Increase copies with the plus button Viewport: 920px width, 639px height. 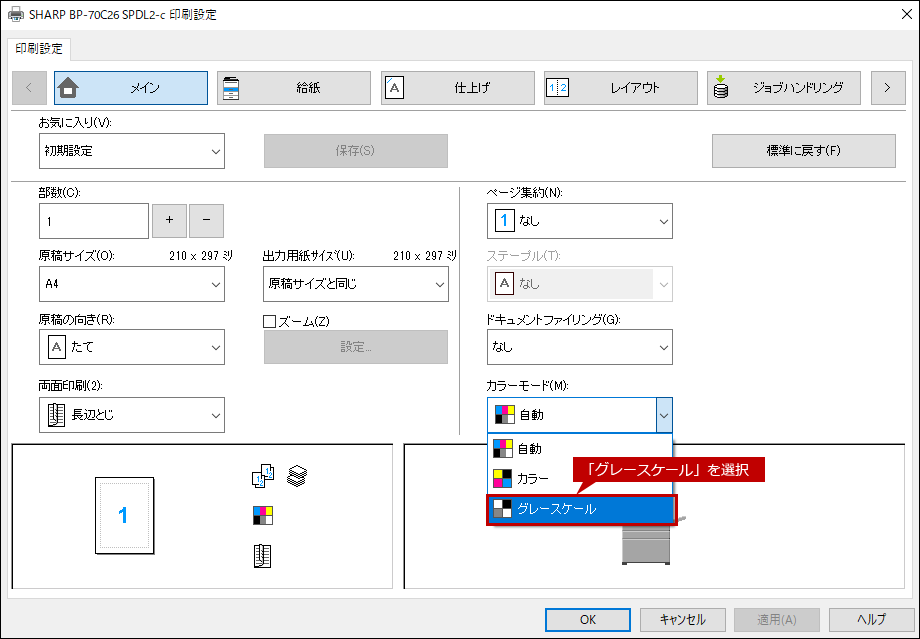pyautogui.click(x=169, y=220)
